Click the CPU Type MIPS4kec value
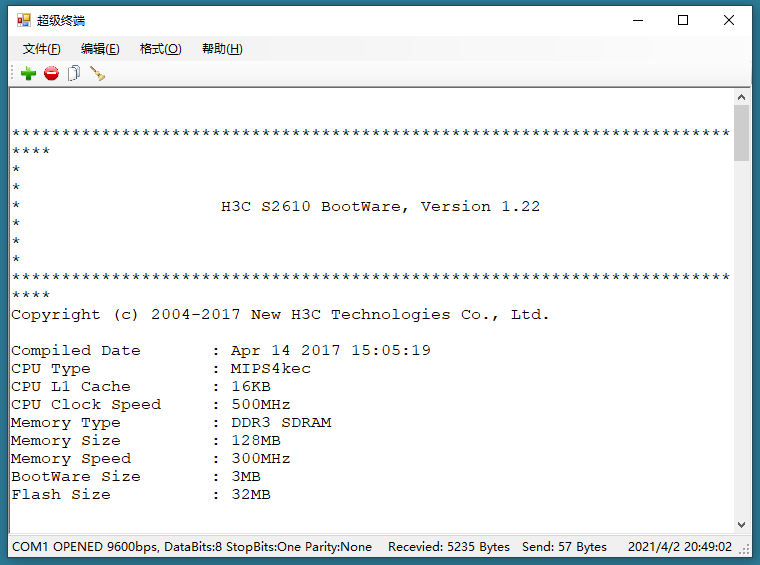This screenshot has height=565, width=760. [270, 369]
